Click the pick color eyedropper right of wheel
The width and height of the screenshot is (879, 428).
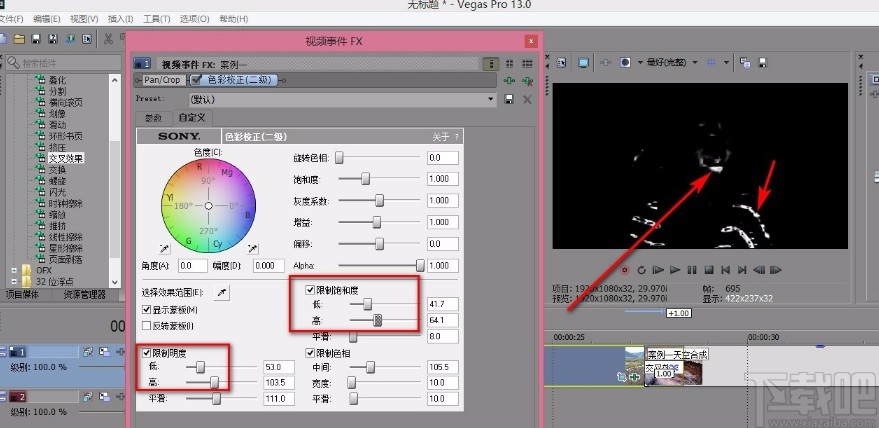(253, 248)
